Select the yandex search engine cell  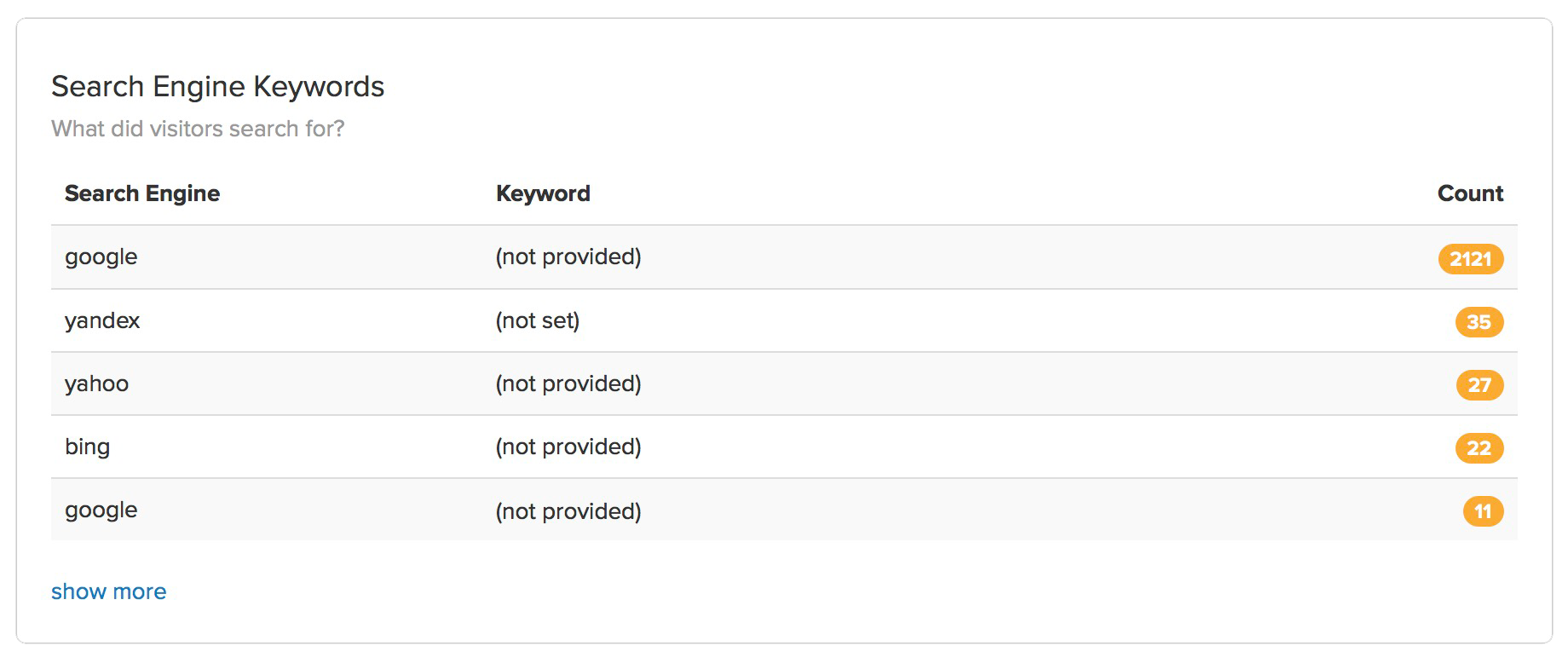coord(102,320)
